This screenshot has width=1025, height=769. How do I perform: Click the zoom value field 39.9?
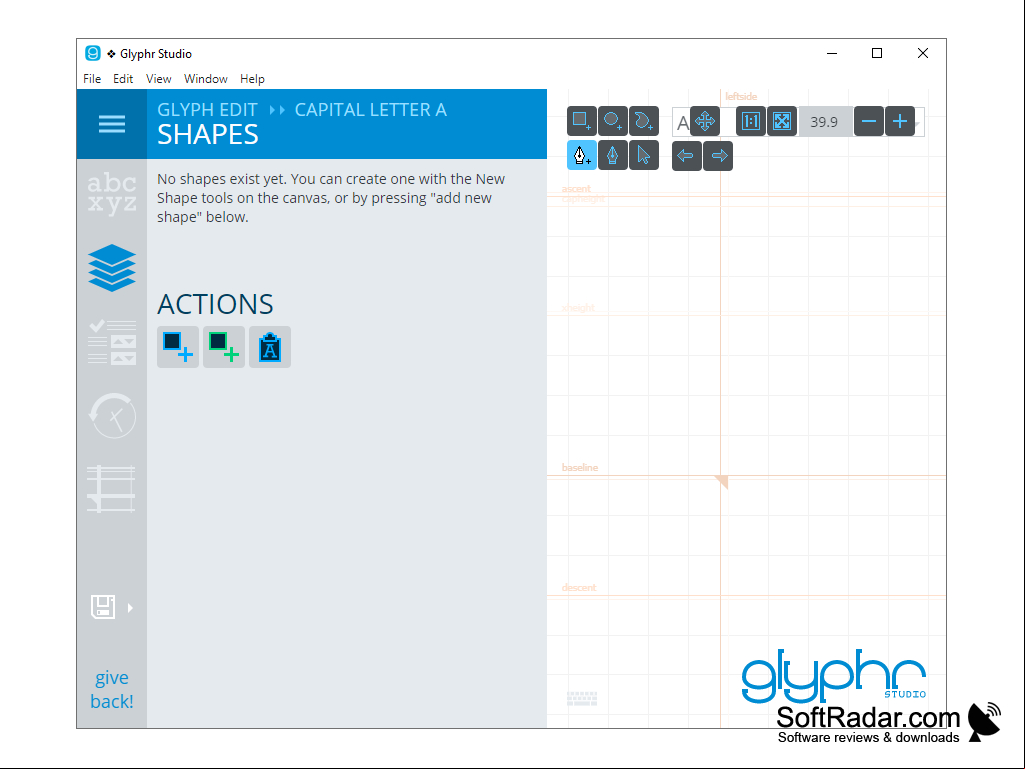pos(824,122)
